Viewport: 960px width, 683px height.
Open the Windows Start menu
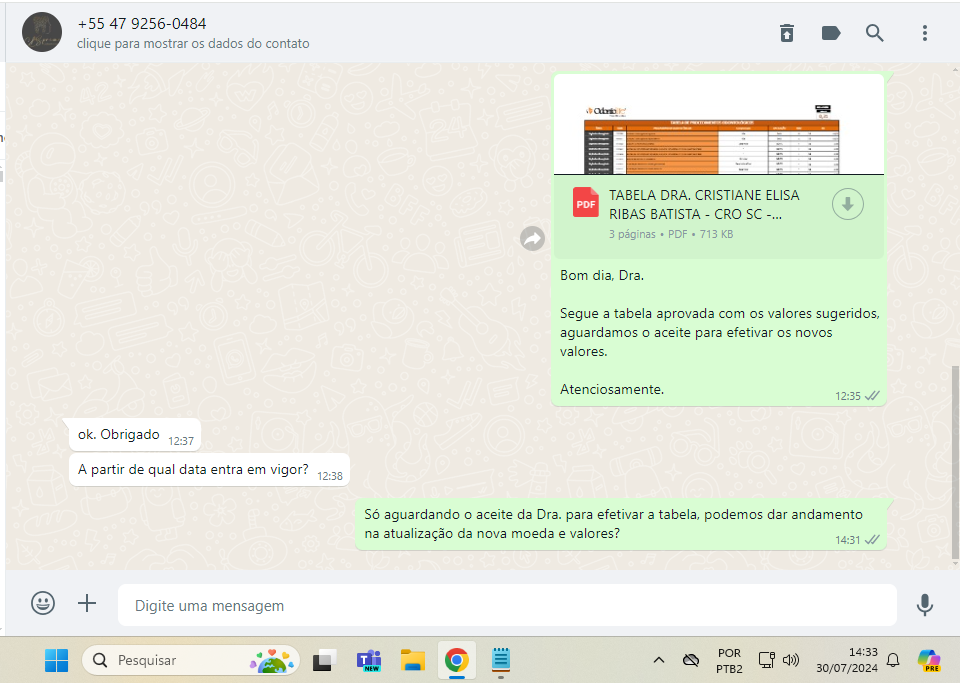pyautogui.click(x=56, y=660)
